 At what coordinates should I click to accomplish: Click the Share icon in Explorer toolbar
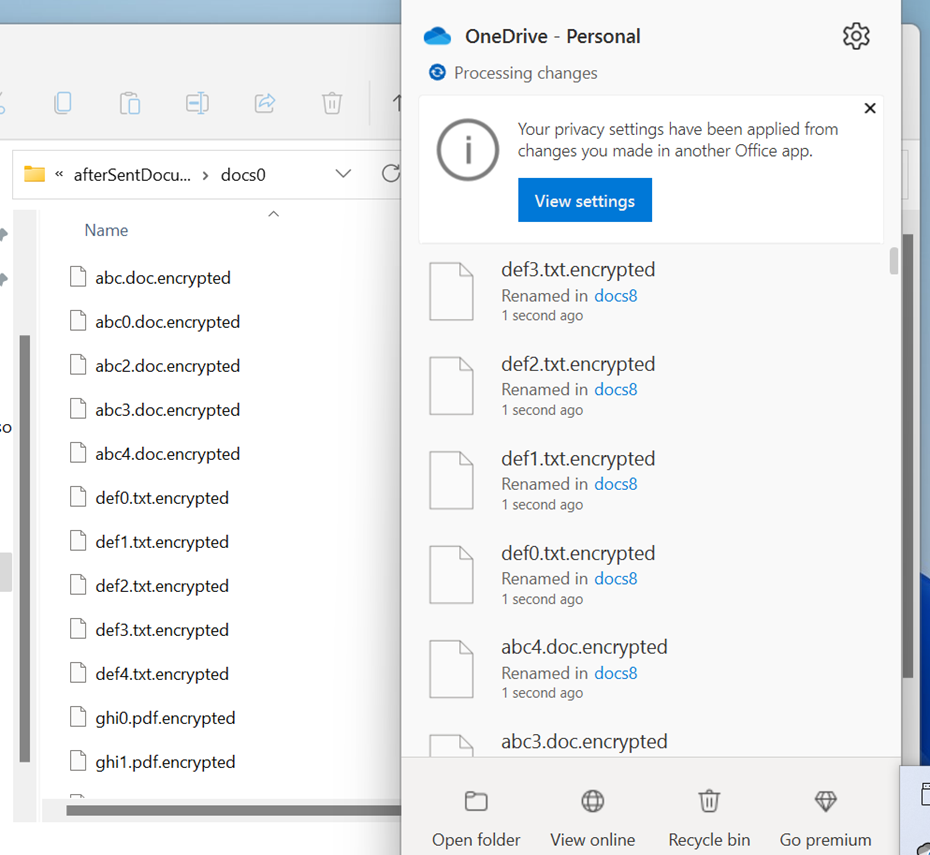(265, 103)
